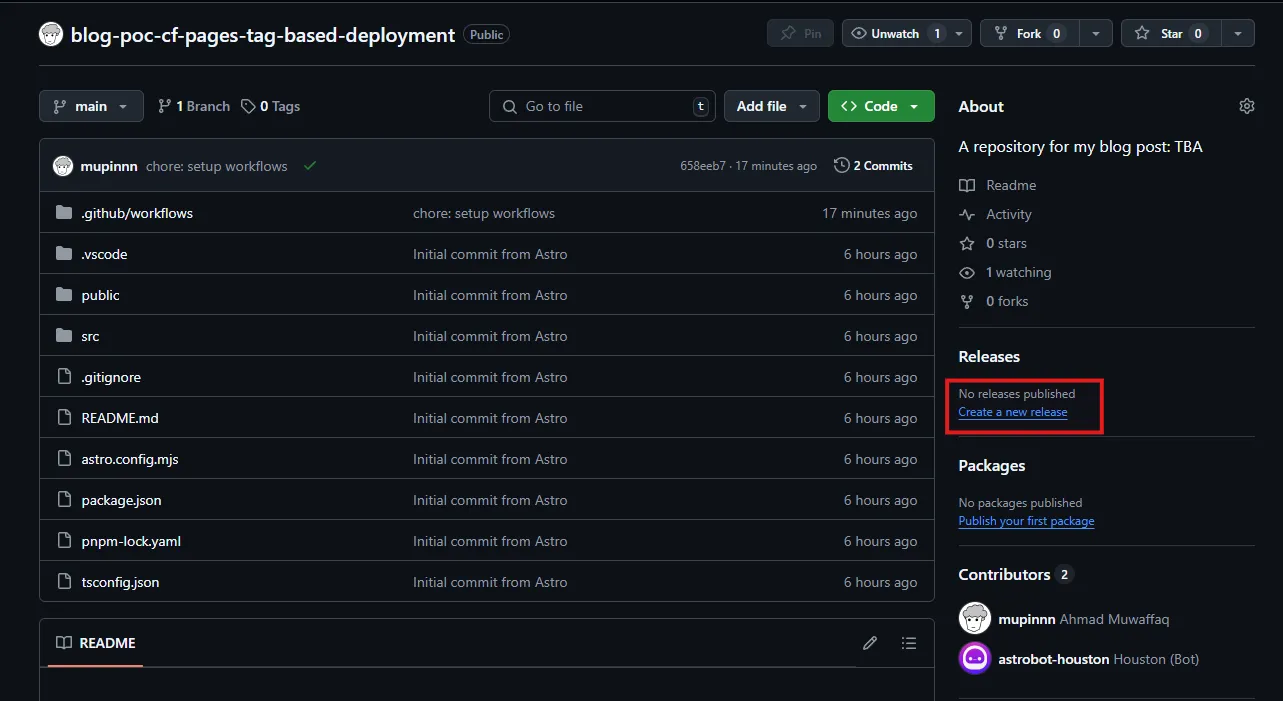Pin the repository
This screenshot has height=701, width=1283.
pos(799,32)
